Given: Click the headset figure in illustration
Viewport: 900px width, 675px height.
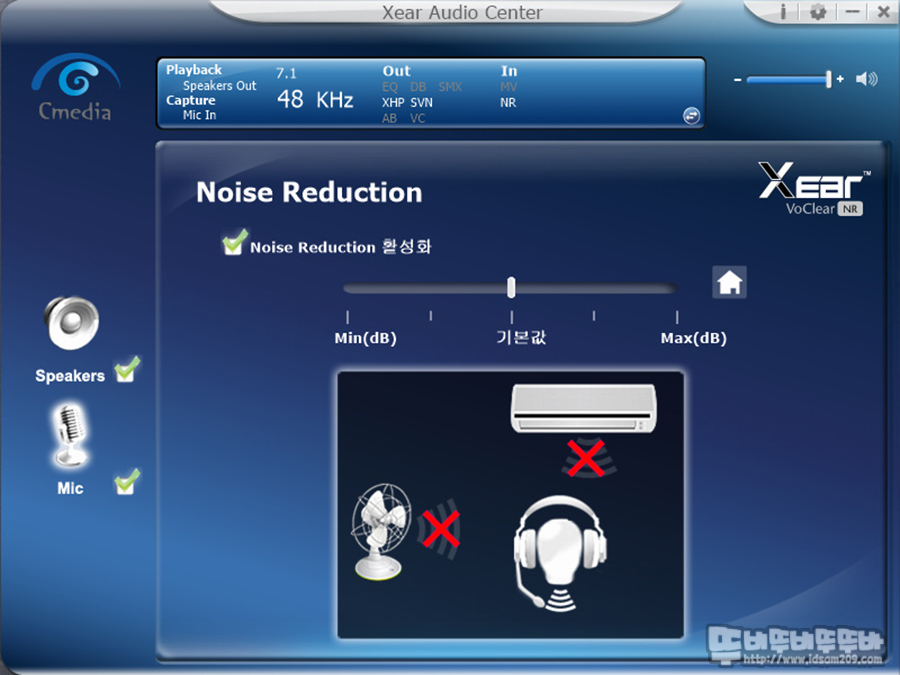Looking at the screenshot, I should (x=560, y=552).
